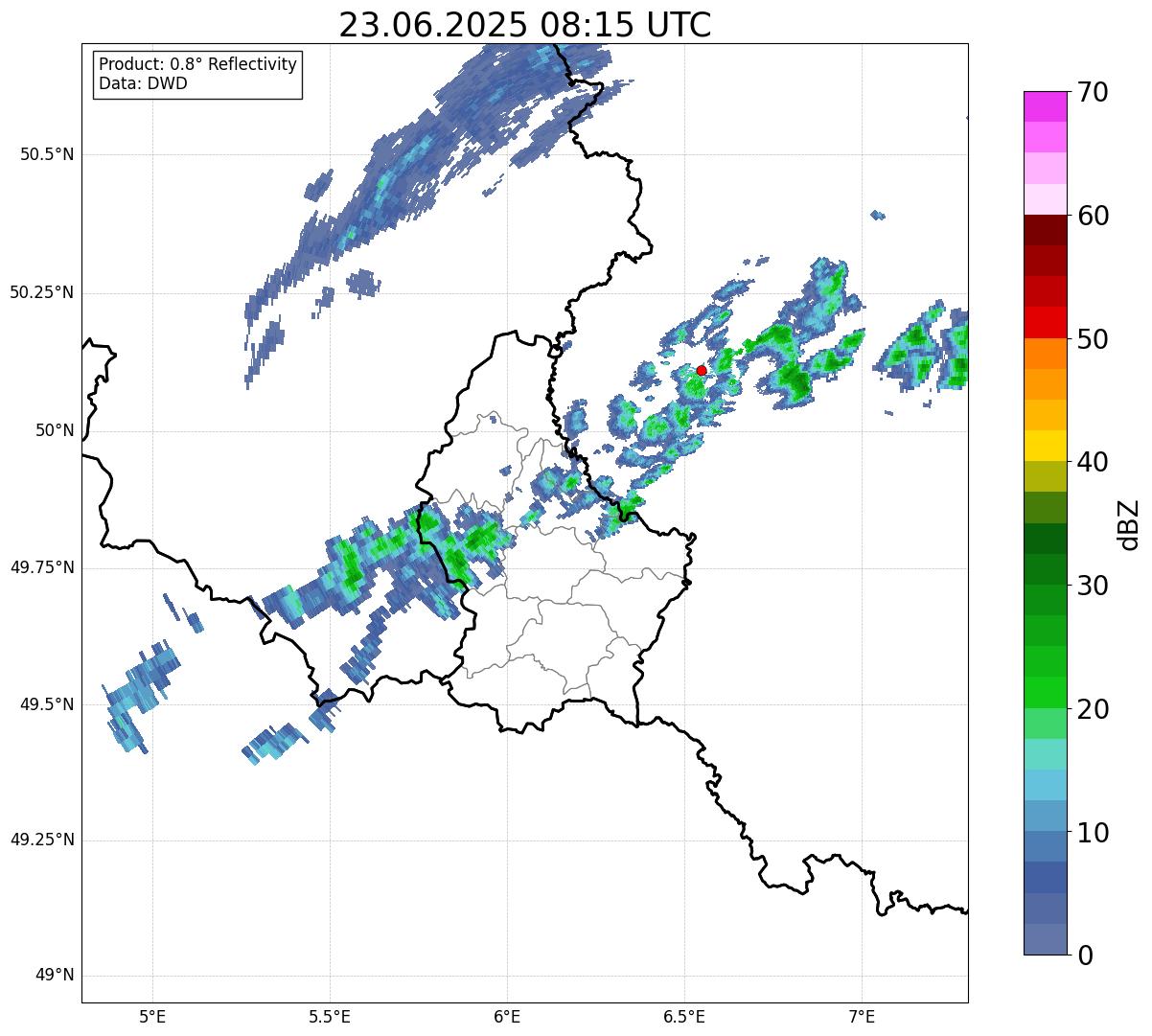The width and height of the screenshot is (1152, 1036).
Task: Pick the dark maroon segment below 60
Action: pyautogui.click(x=1045, y=230)
